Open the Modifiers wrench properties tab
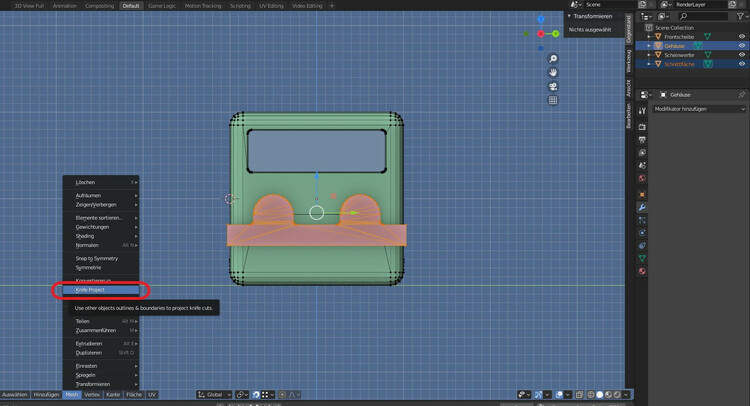Image resolution: width=750 pixels, height=406 pixels. click(x=642, y=207)
